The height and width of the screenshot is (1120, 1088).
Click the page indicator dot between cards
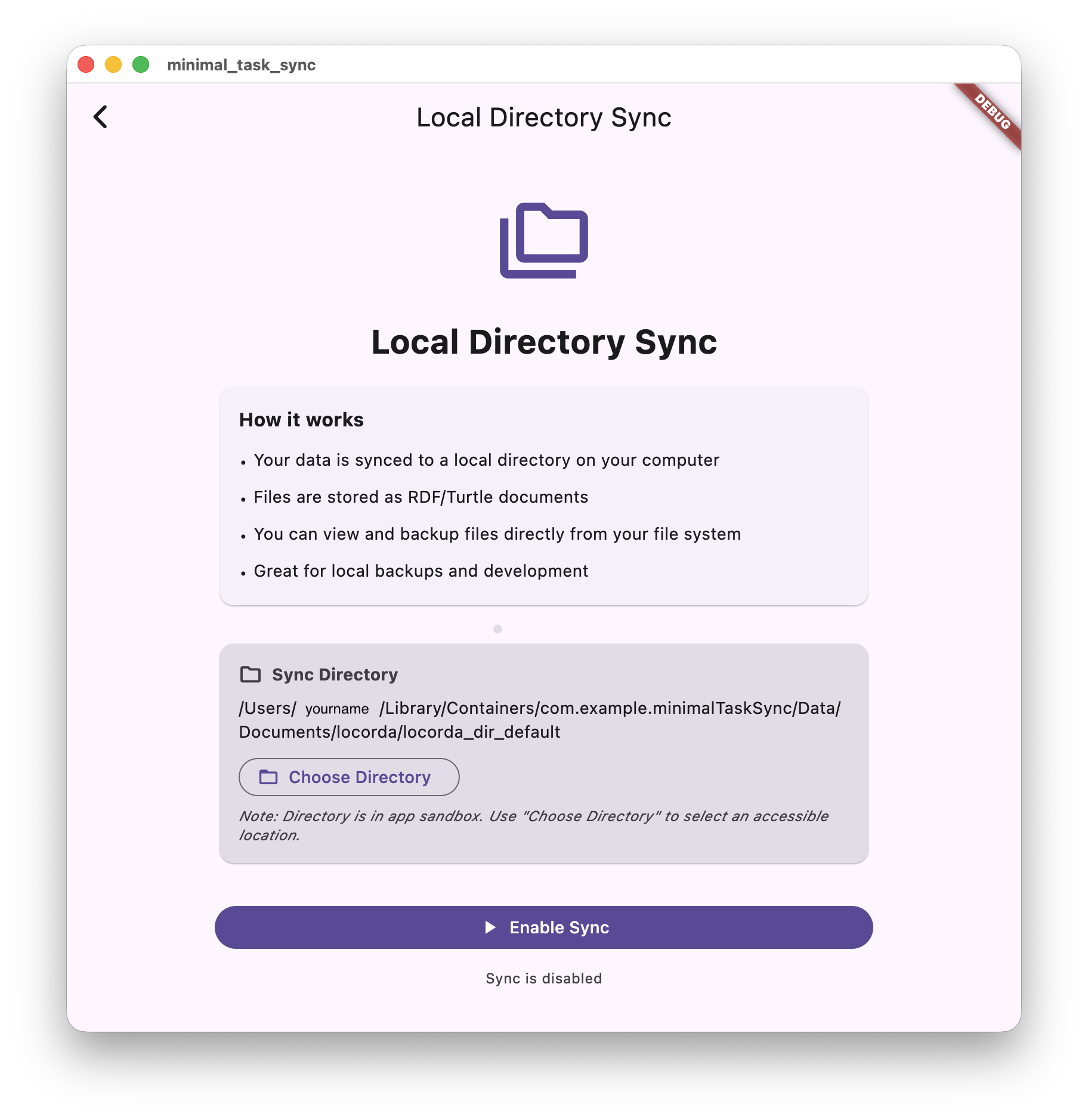[497, 628]
